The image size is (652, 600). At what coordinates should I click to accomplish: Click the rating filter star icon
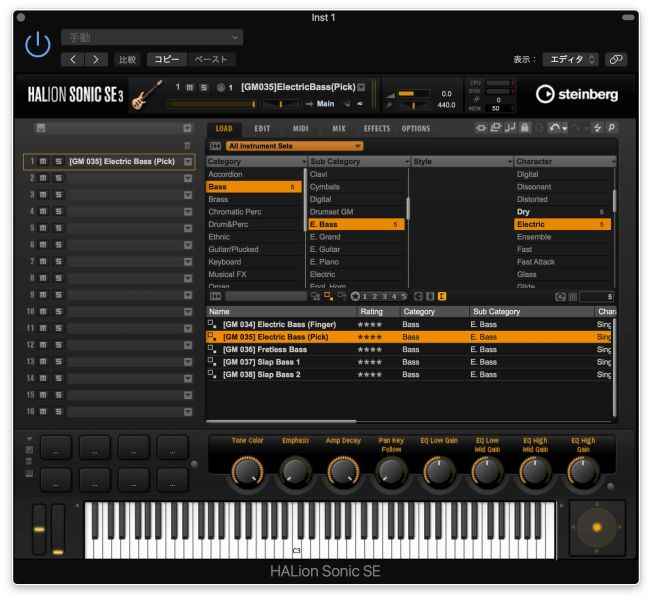click(x=355, y=296)
